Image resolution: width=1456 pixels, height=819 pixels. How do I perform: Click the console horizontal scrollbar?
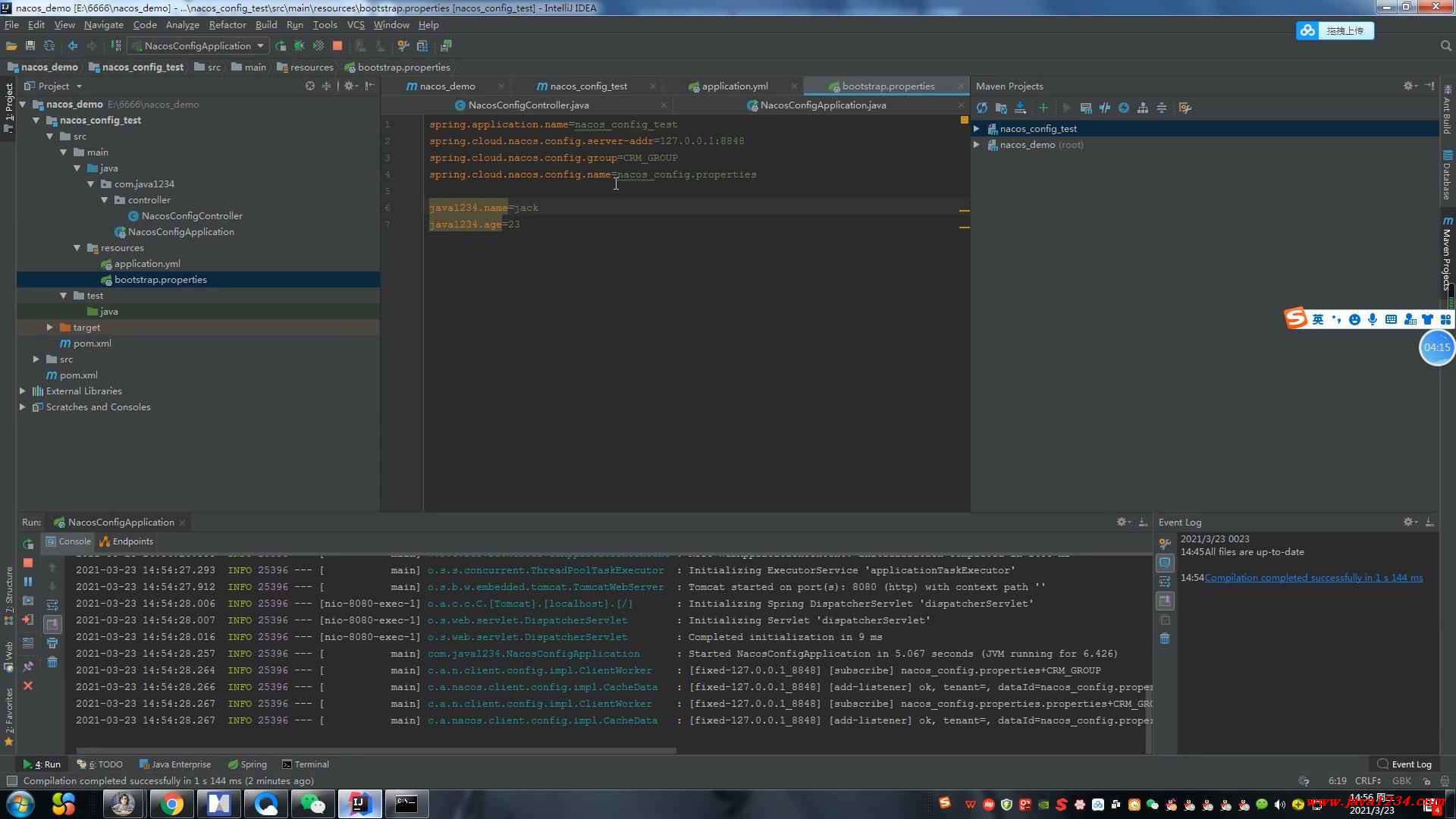pos(375,751)
